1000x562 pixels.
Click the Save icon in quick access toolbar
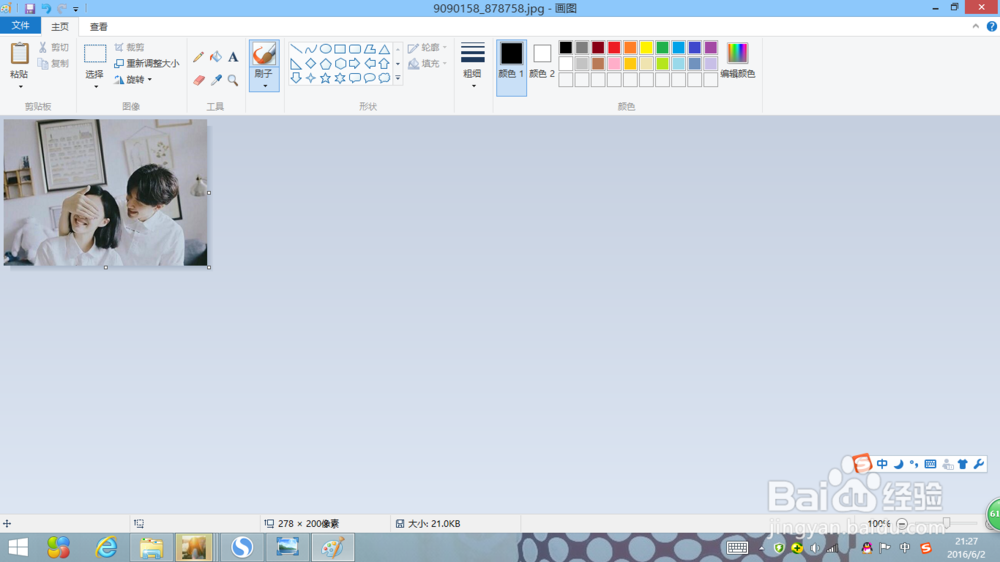click(x=30, y=8)
